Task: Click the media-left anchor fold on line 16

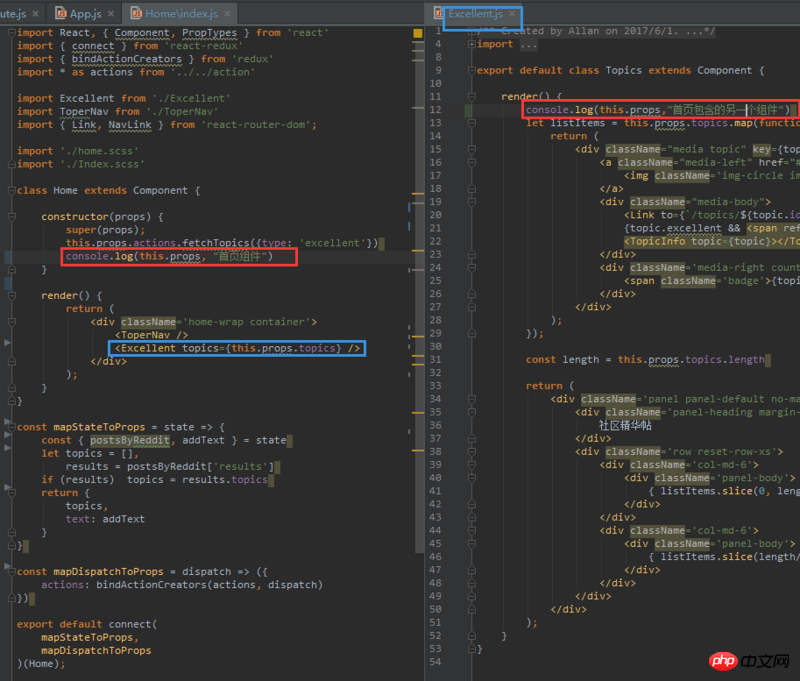Action: (x=471, y=163)
